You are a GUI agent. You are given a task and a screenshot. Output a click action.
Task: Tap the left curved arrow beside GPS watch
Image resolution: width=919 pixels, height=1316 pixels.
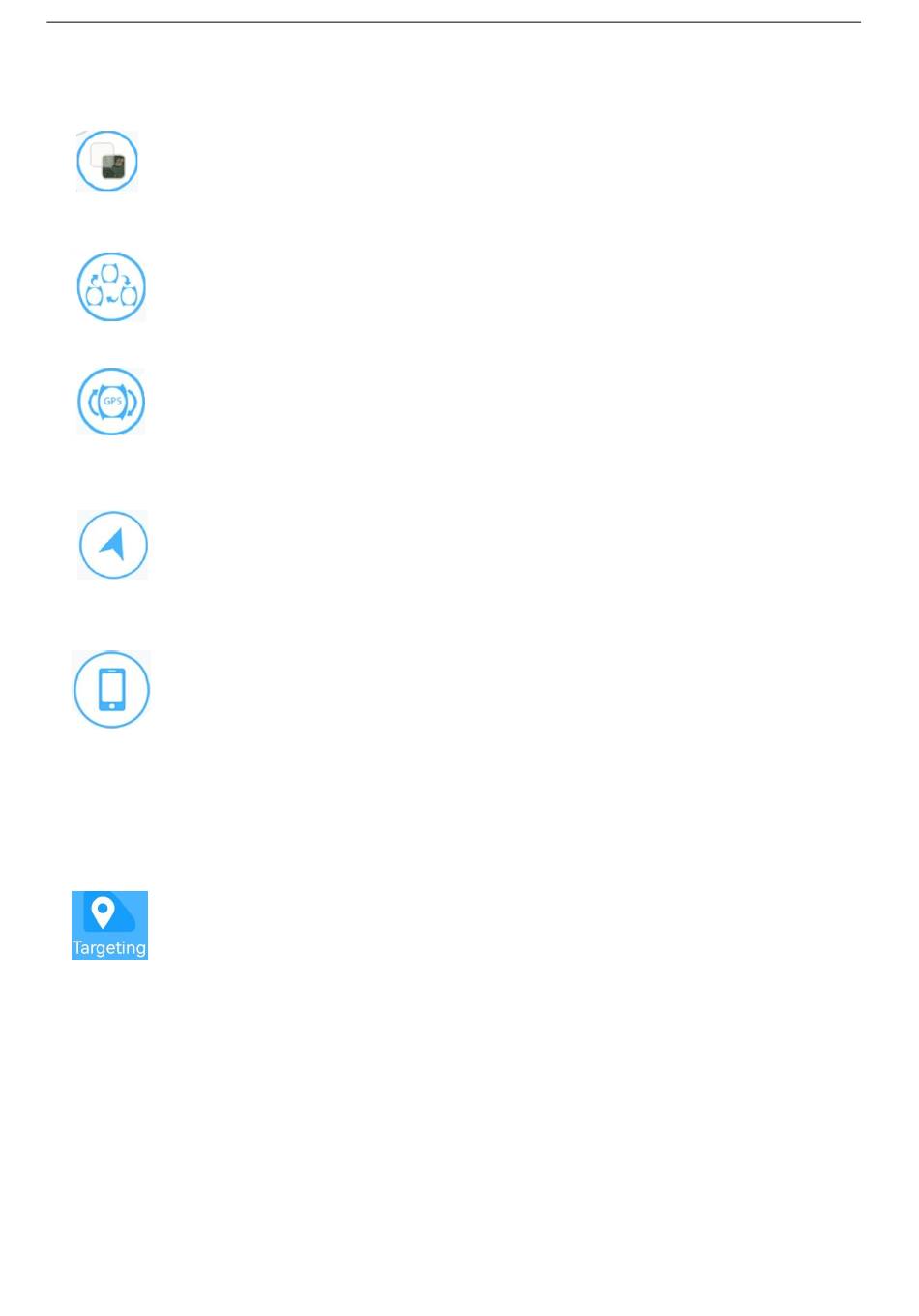(93, 402)
